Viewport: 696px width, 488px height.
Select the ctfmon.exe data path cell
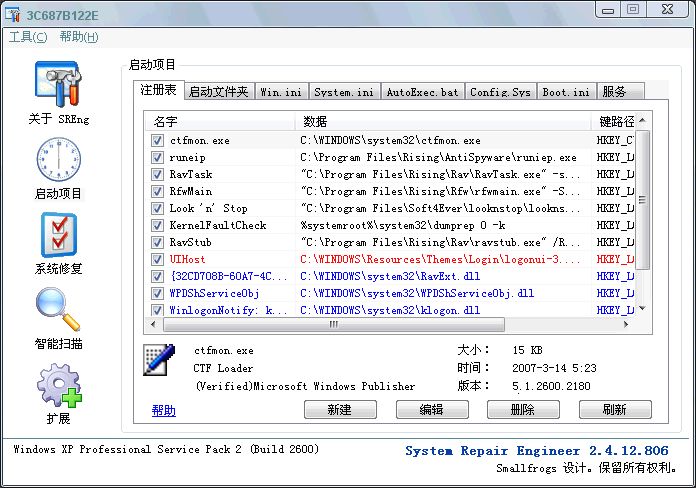click(390, 141)
